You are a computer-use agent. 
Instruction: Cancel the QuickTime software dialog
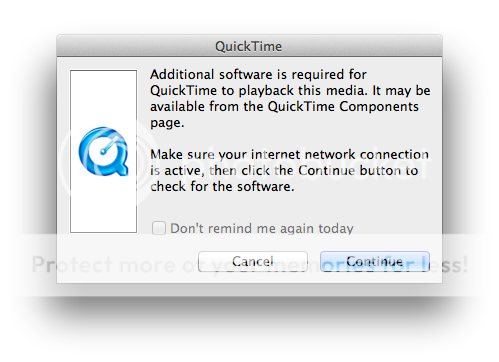[253, 261]
